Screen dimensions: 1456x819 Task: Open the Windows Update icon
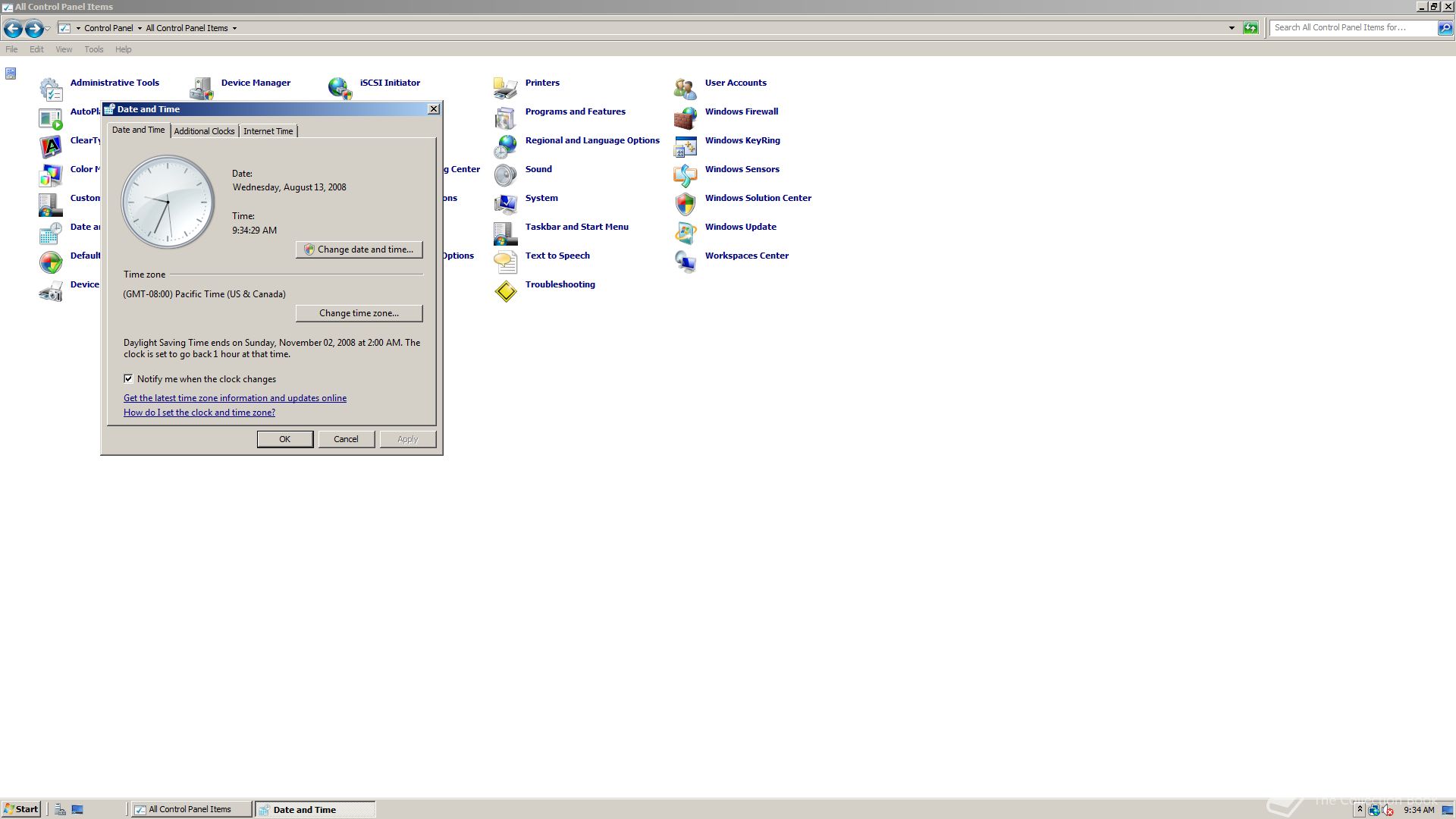point(686,233)
